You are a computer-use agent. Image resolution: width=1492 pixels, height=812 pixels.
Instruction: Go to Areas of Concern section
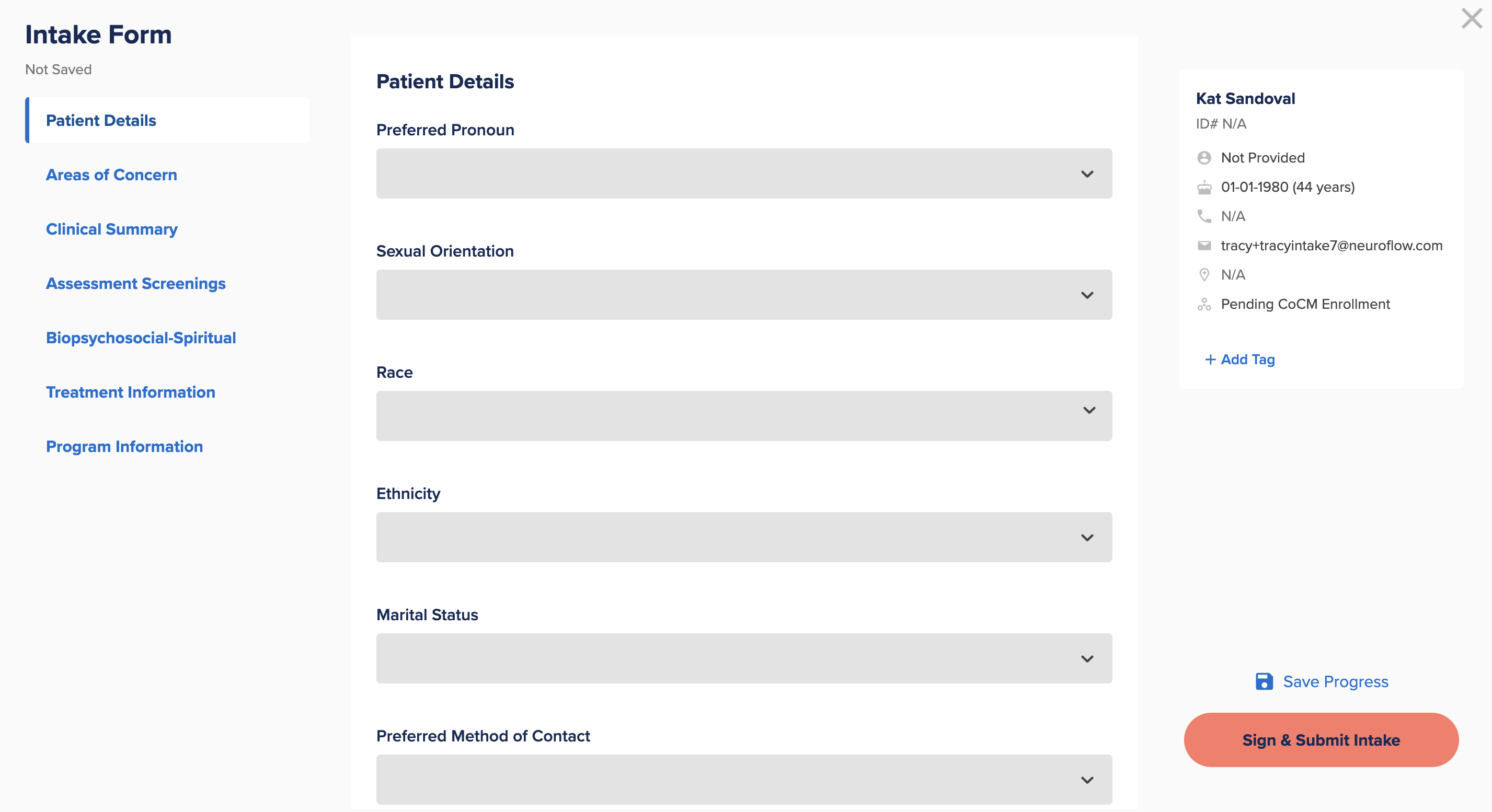pyautogui.click(x=111, y=175)
